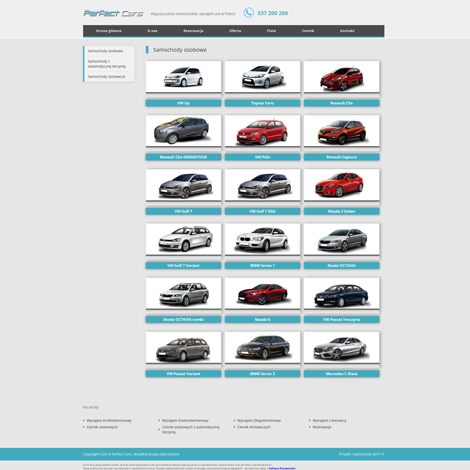Image resolution: width=470 pixels, height=470 pixels.
Task: Open the O nas menu item
Action: point(152,31)
